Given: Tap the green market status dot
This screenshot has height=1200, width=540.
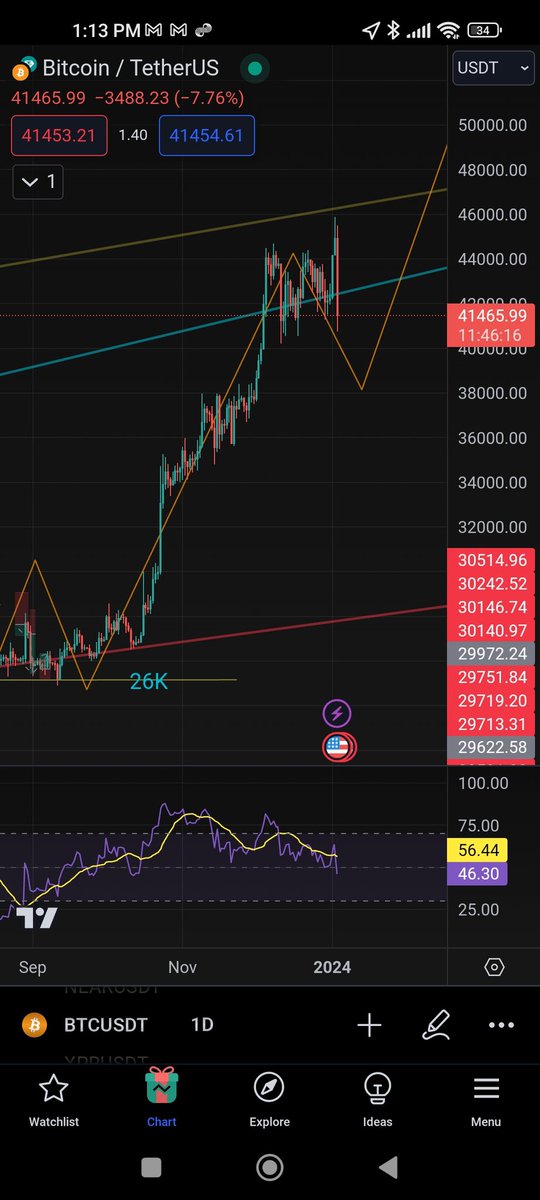Looking at the screenshot, I should (x=254, y=69).
